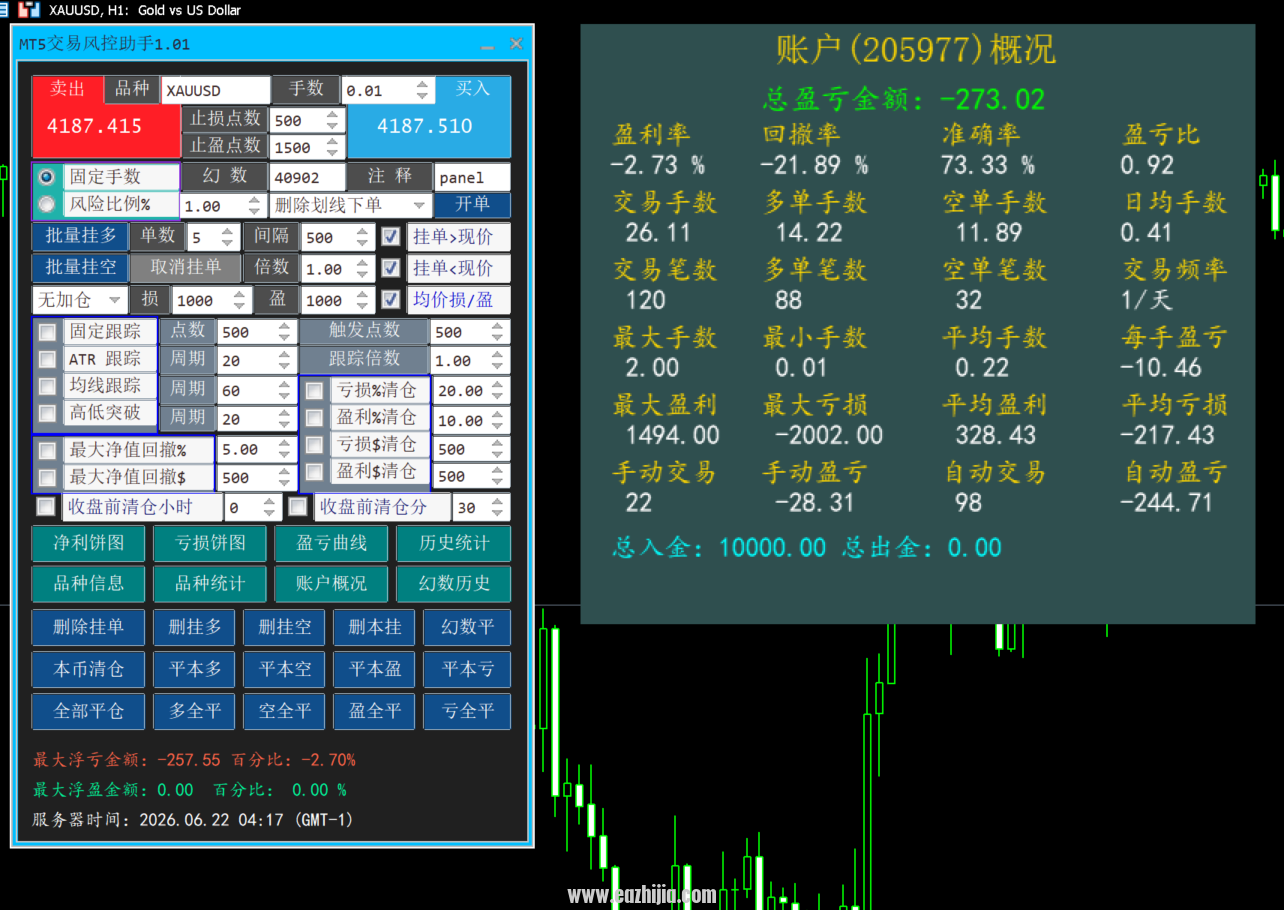This screenshot has height=910, width=1284.
Task: Adjust the 间隔 stepper value 500
Action: click(x=339, y=238)
